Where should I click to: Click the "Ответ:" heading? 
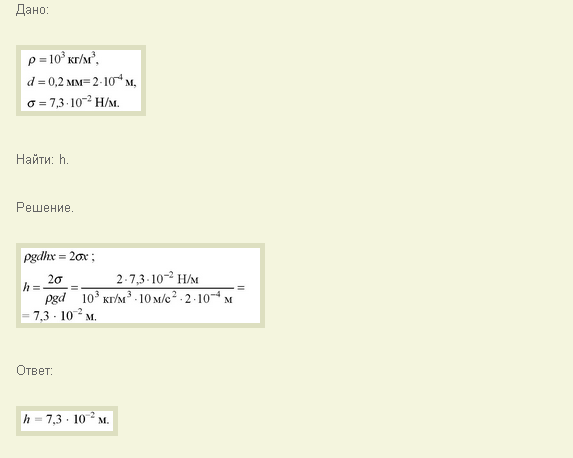[x=34, y=371]
